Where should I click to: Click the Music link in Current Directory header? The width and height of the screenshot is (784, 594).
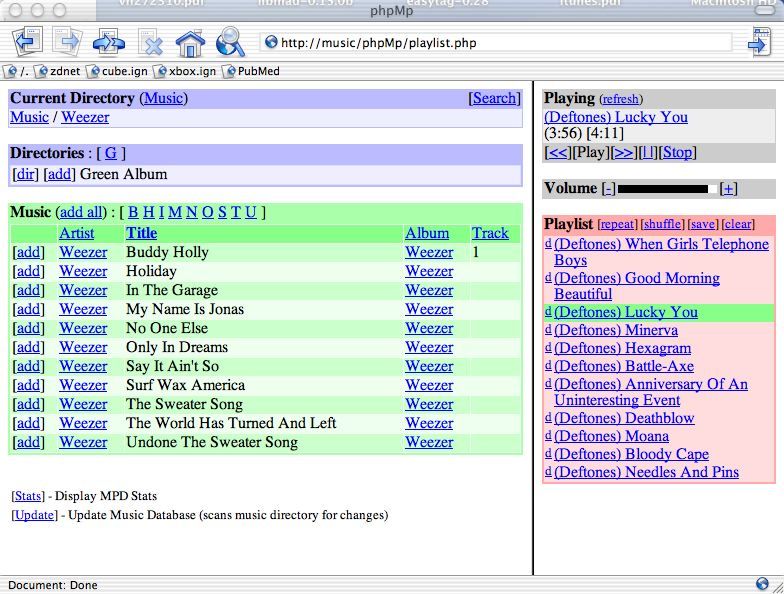pyautogui.click(x=164, y=98)
